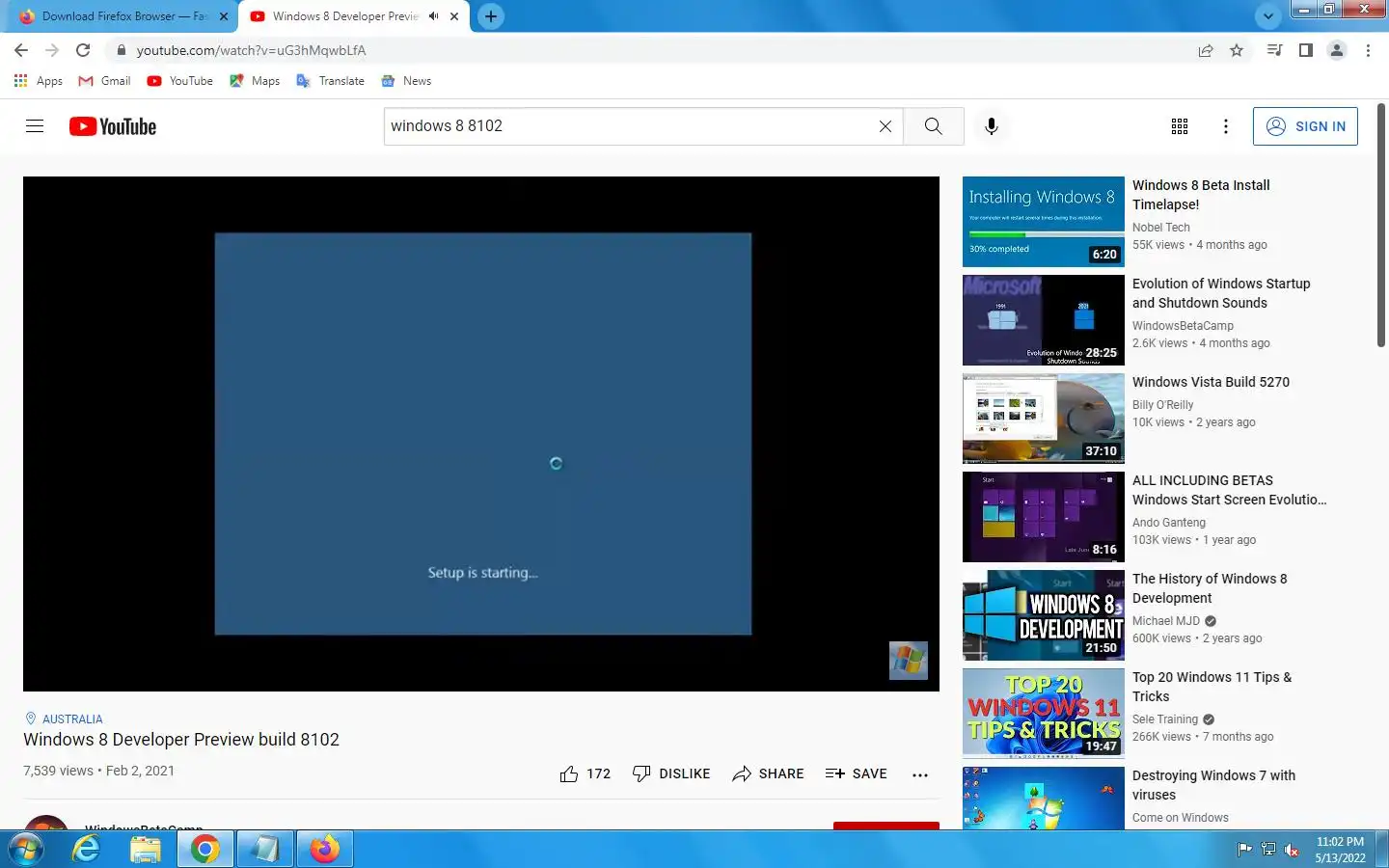Open The History of Windows 8 Development title
This screenshot has width=1389, height=868.
[1210, 588]
